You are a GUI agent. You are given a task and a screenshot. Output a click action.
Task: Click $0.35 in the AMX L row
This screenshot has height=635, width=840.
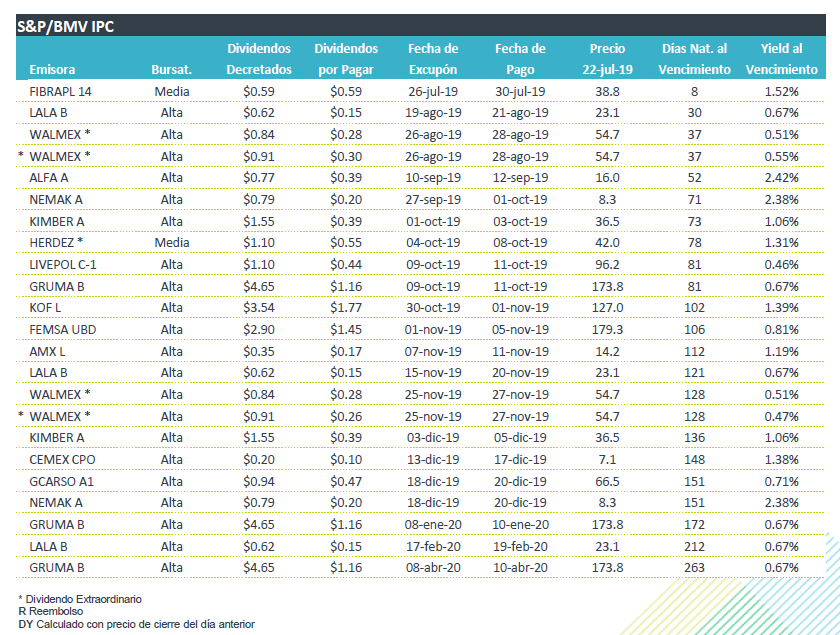pos(259,352)
